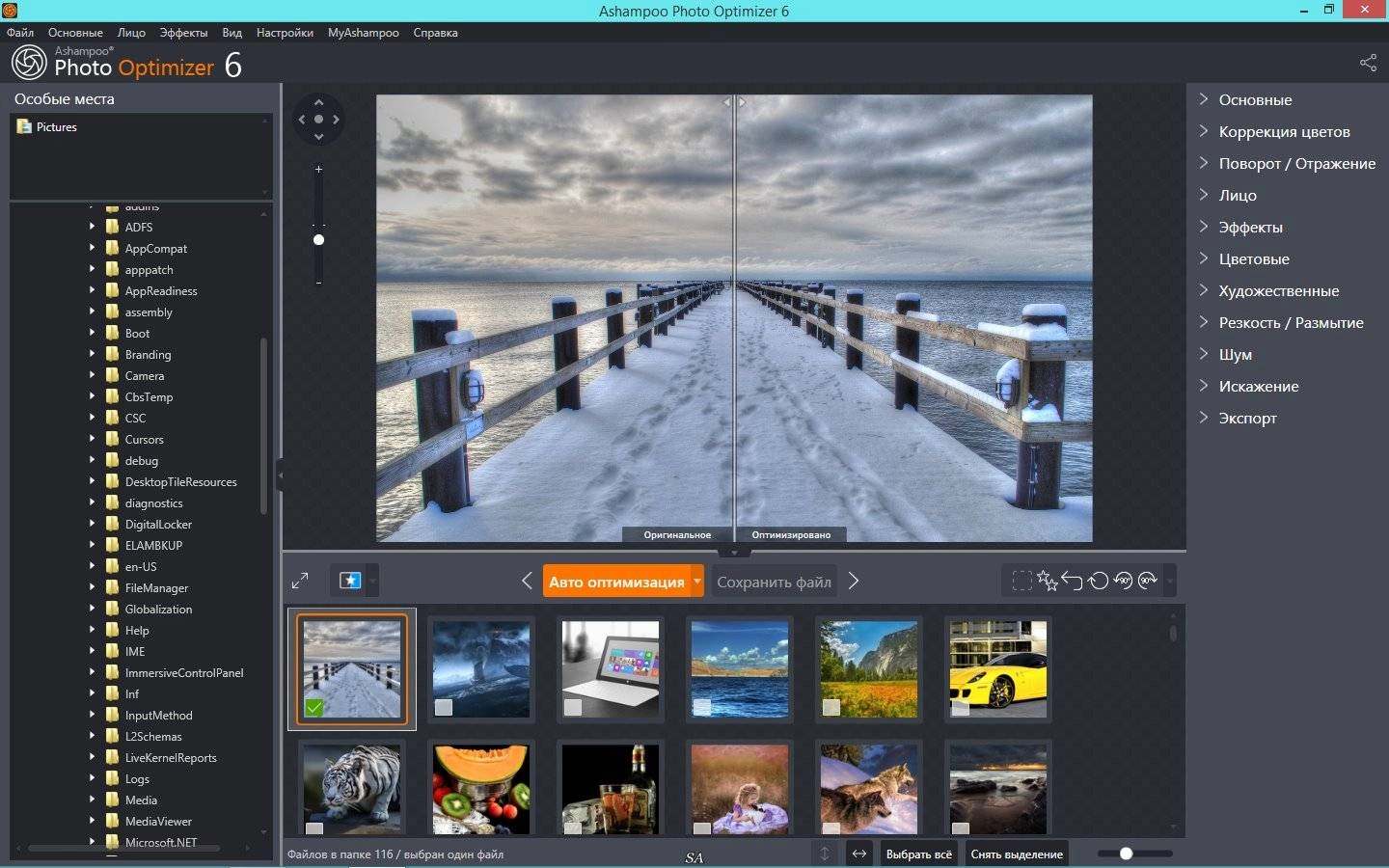Click the before/after split divider handle
The image size is (1389, 868).
(735, 101)
